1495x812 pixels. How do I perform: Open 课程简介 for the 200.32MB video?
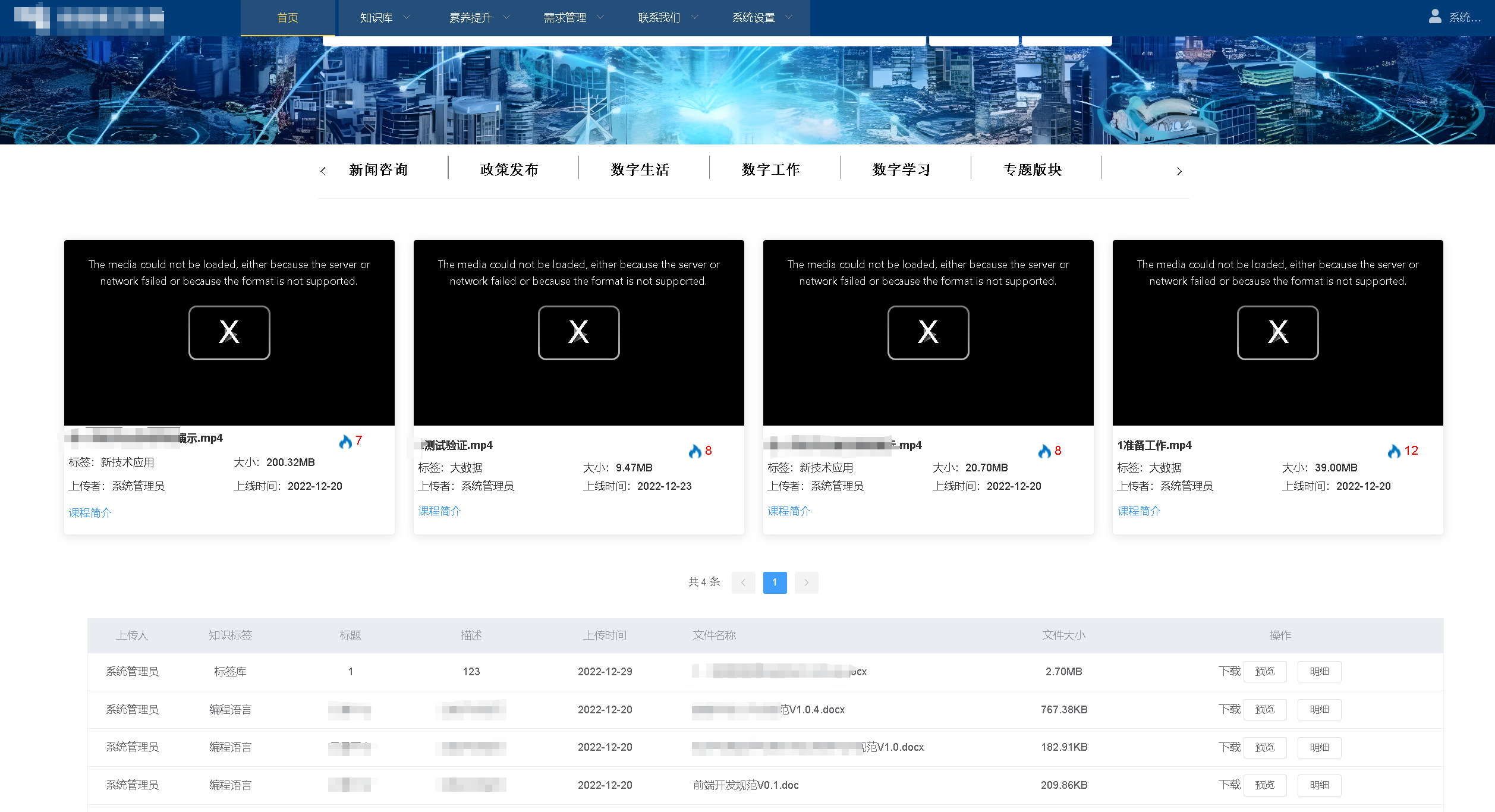(x=90, y=512)
